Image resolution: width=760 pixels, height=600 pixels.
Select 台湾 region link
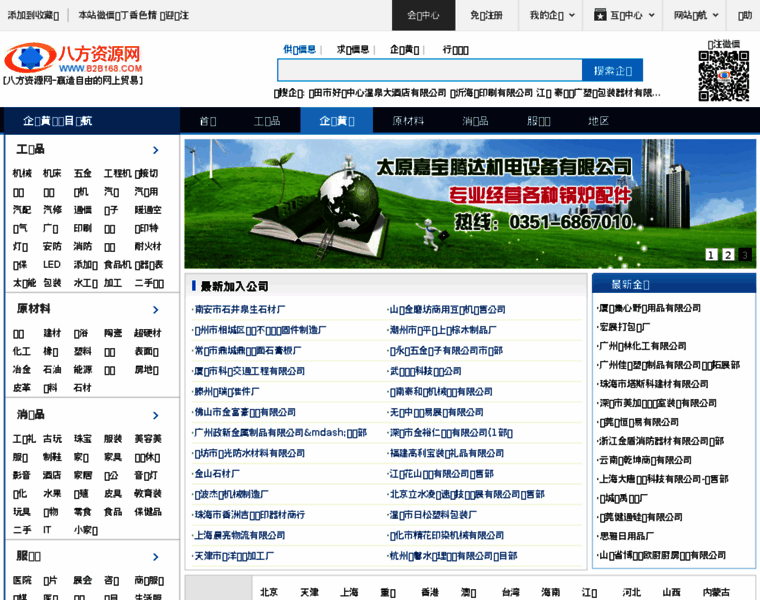pos(510,592)
